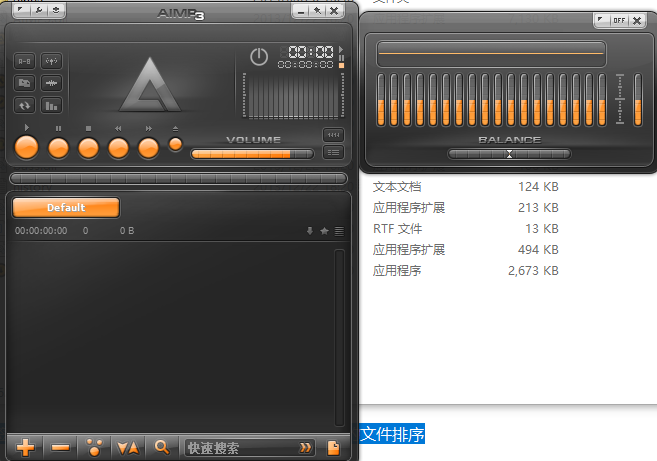The height and width of the screenshot is (461, 657).
Task: Skip to next track button
Action: pos(149,148)
